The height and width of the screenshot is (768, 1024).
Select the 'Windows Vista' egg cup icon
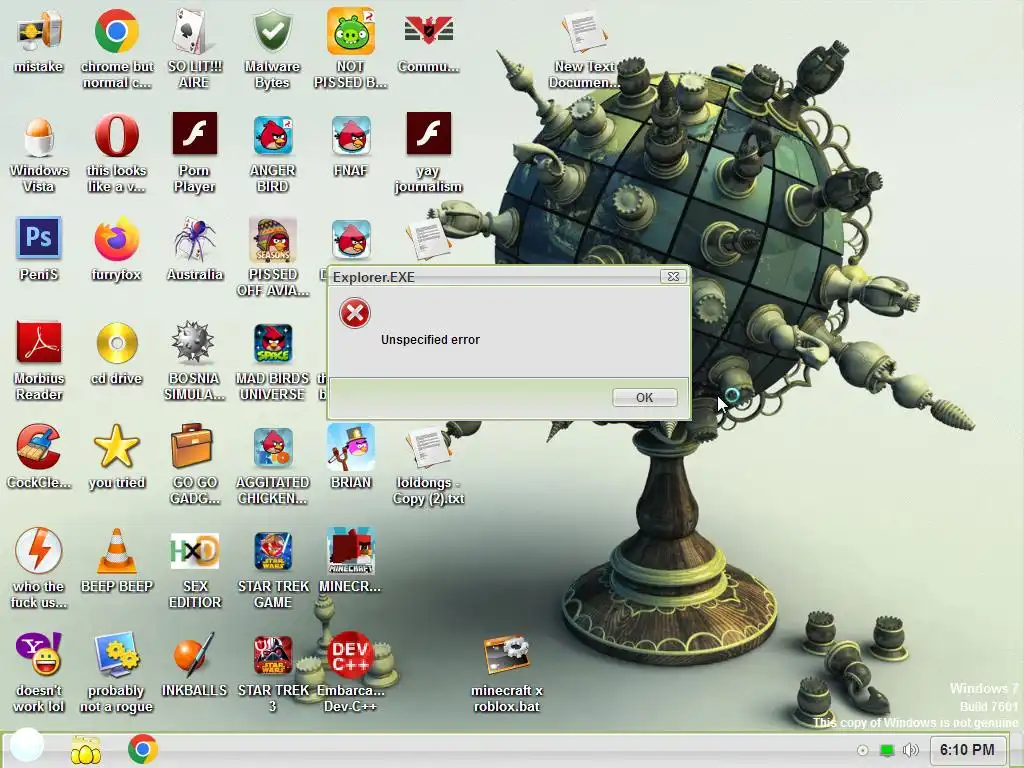39,135
